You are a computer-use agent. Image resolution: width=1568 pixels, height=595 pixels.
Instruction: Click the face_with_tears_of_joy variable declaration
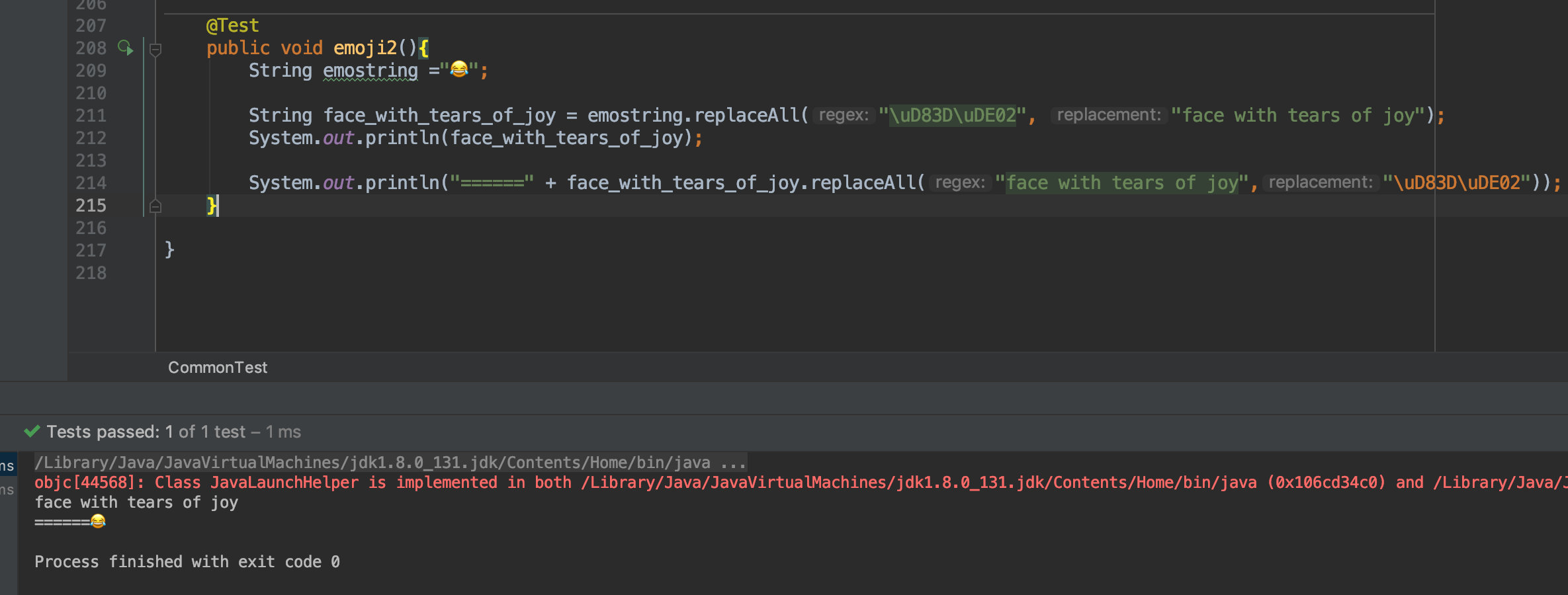pyautogui.click(x=439, y=116)
